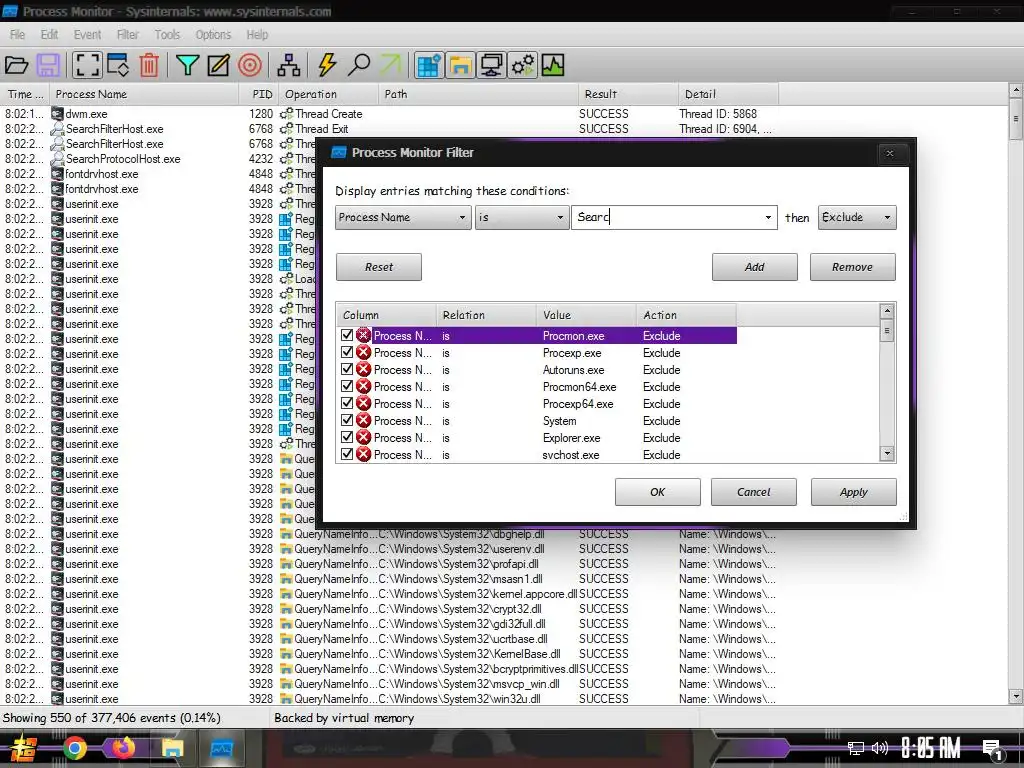The height and width of the screenshot is (768, 1024).
Task: Uncheck the System filter checkbox
Action: coord(347,420)
